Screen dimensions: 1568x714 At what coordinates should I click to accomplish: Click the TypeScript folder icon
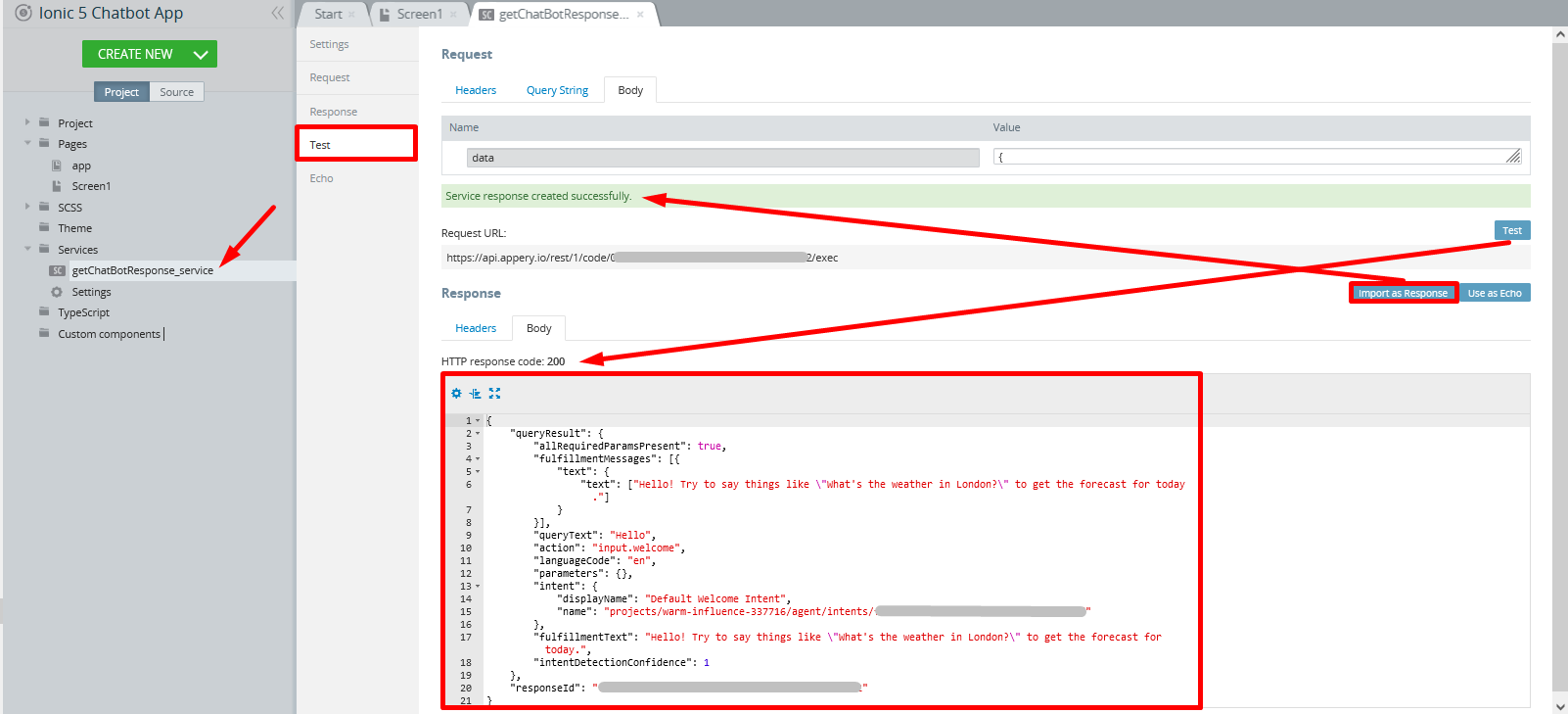click(44, 311)
